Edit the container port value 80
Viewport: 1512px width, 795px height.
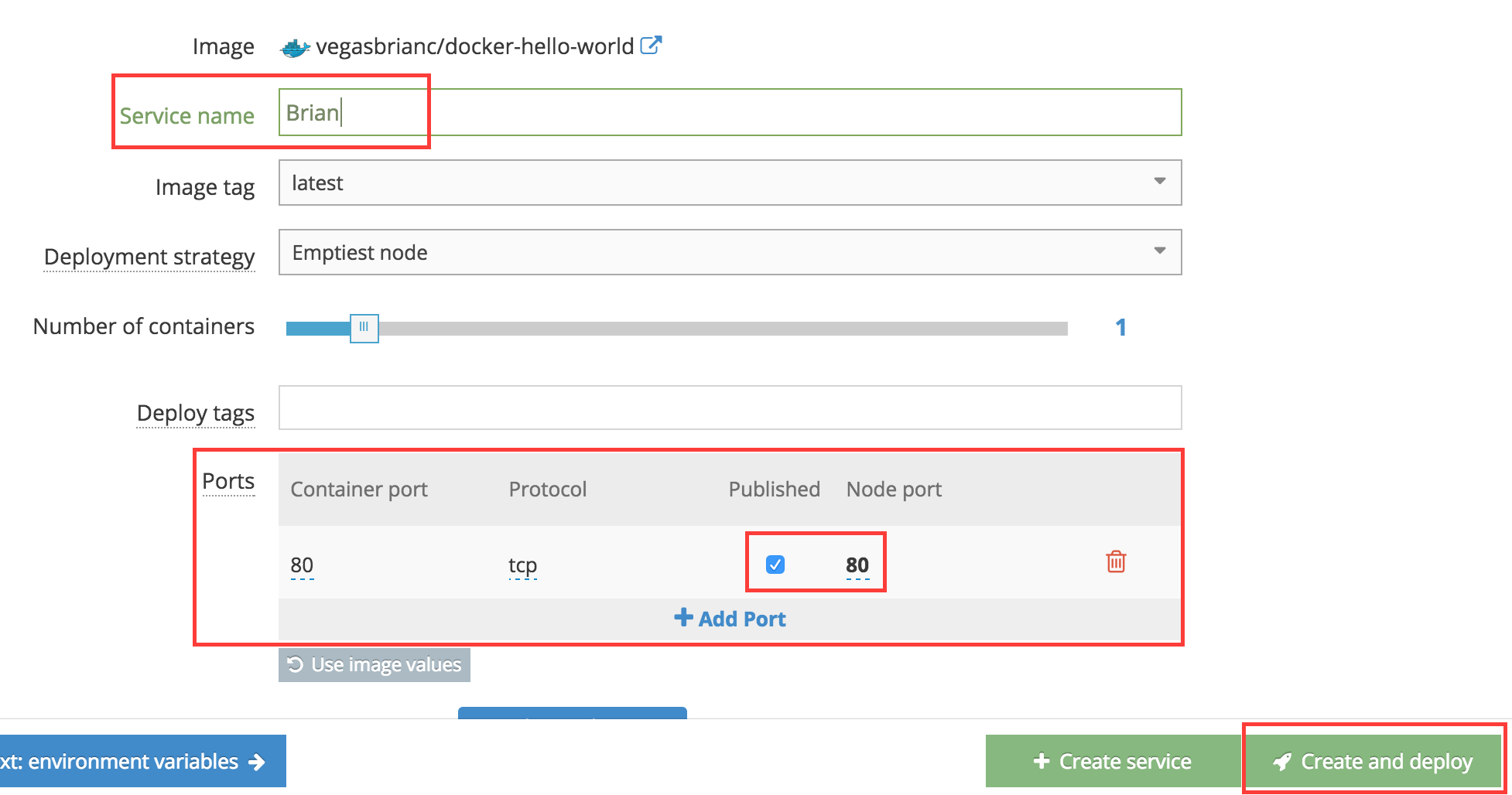tap(302, 565)
